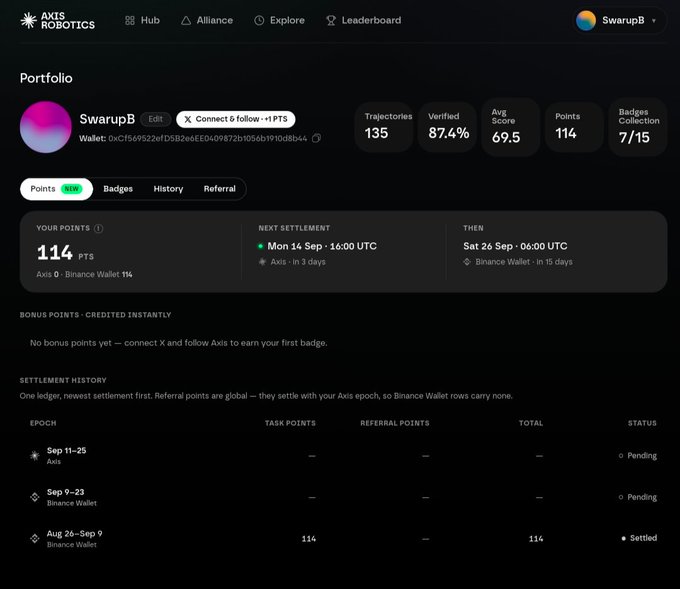Click task points 114 in settled row
680x589 pixels.
309,539
